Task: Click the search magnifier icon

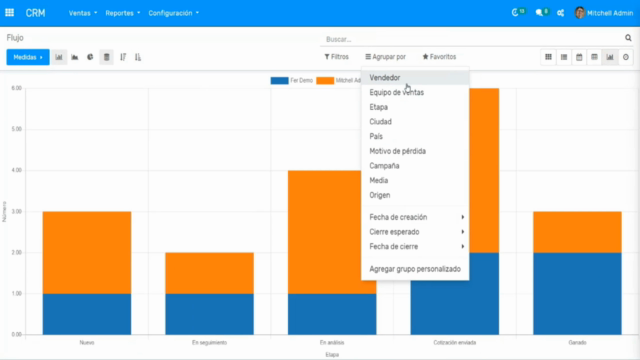Action: [x=628, y=38]
